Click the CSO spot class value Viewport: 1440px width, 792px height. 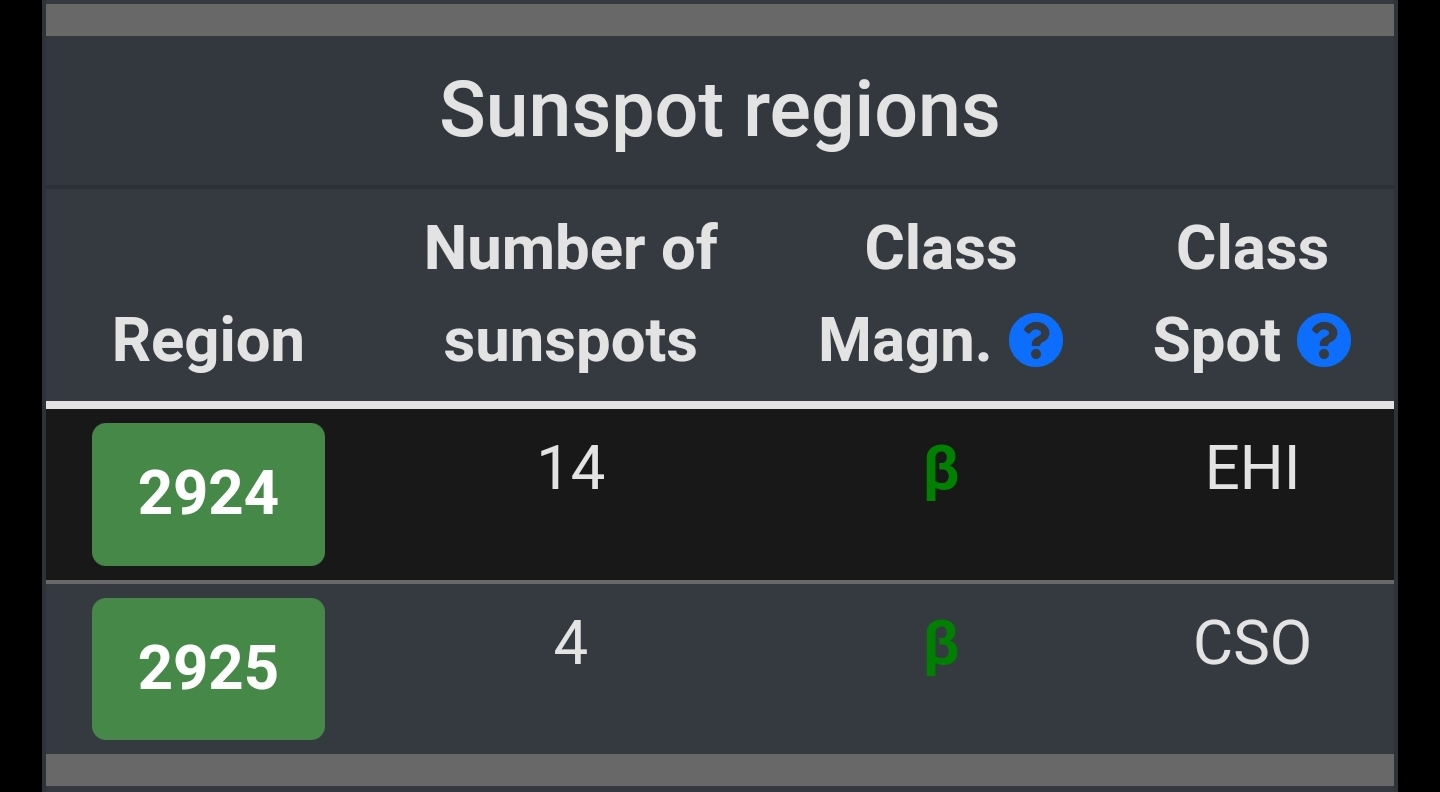(1252, 643)
